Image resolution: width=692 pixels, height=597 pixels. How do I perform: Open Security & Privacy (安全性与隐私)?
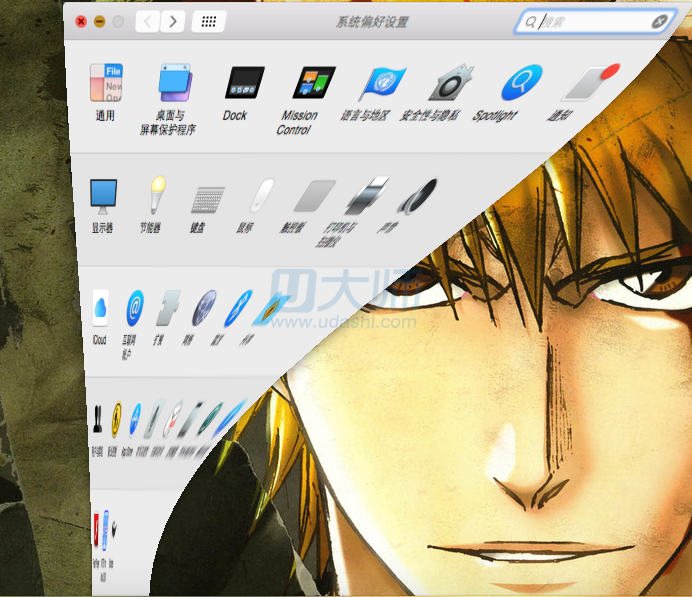[450, 84]
